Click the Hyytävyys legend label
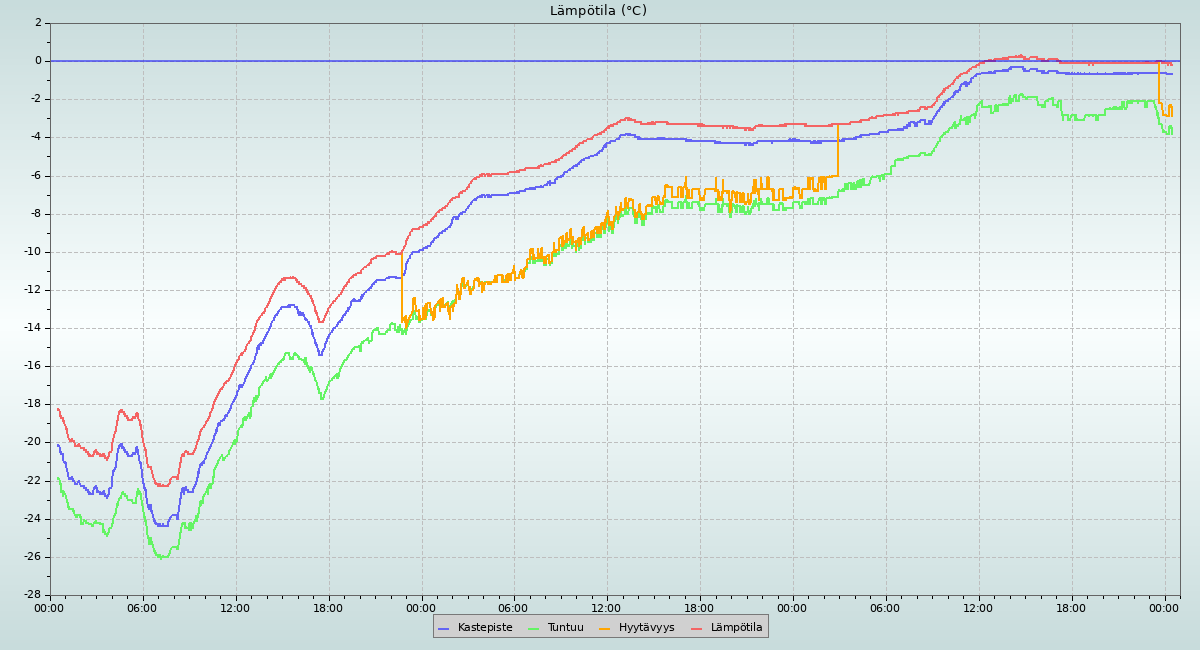The height and width of the screenshot is (650, 1200). pos(646,628)
